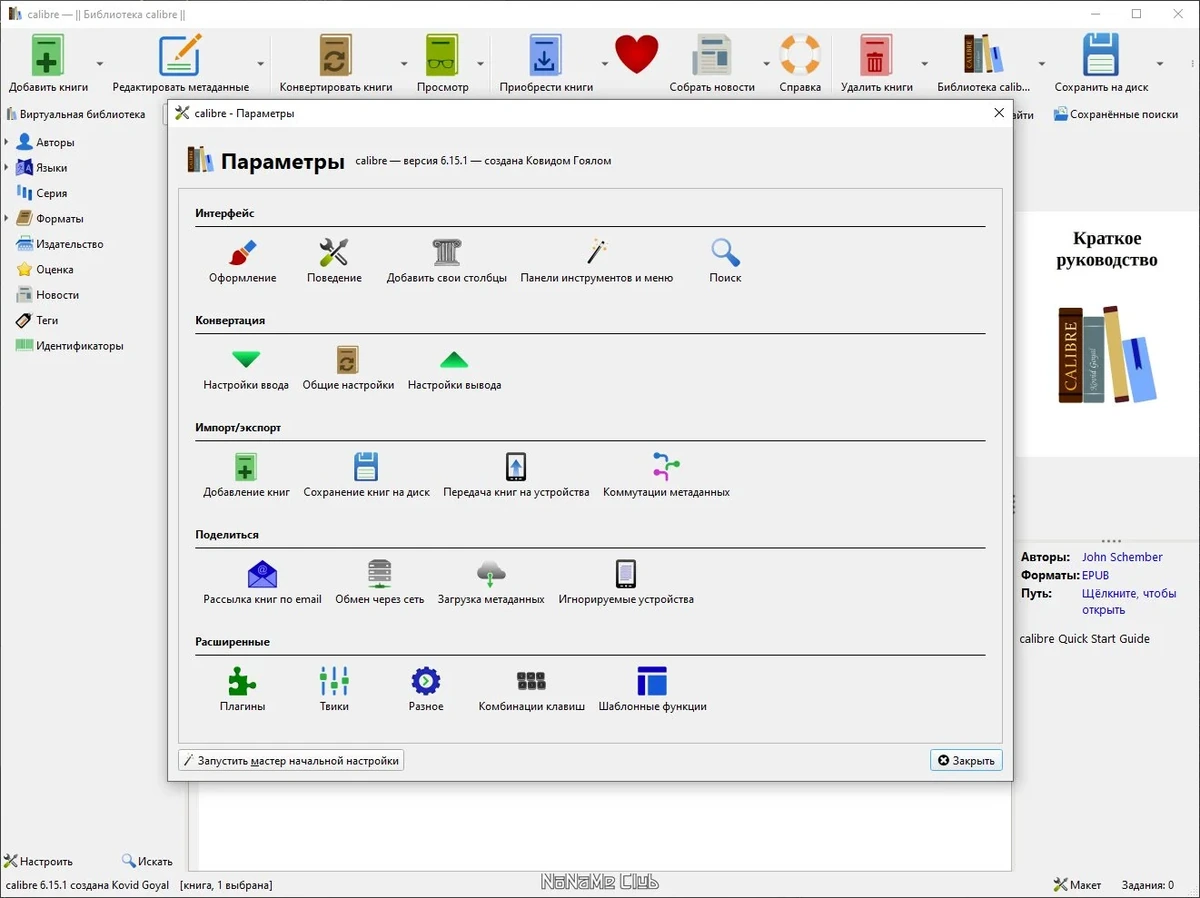1200x898 pixels.
Task: Follow the John Schember author link
Action: tap(1122, 557)
